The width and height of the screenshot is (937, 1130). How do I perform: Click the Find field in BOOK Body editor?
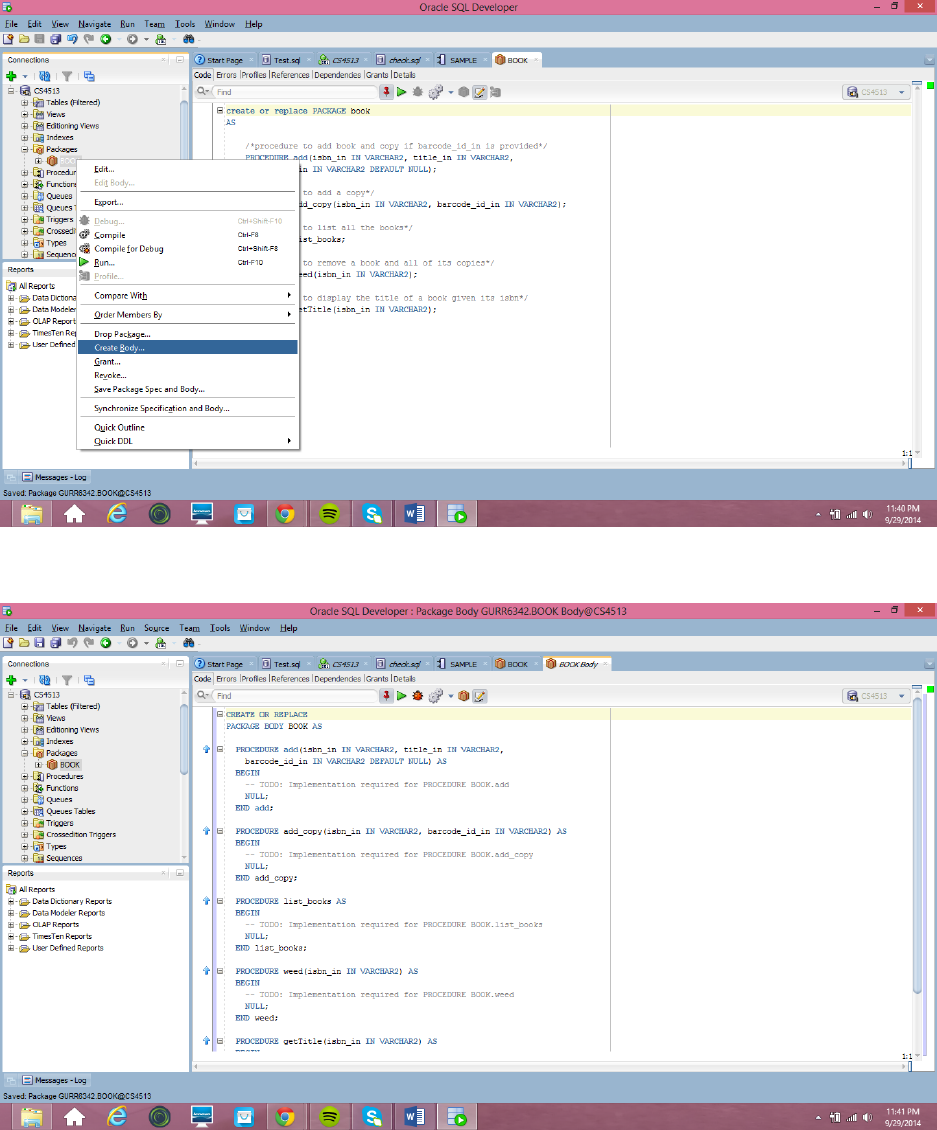[296, 695]
